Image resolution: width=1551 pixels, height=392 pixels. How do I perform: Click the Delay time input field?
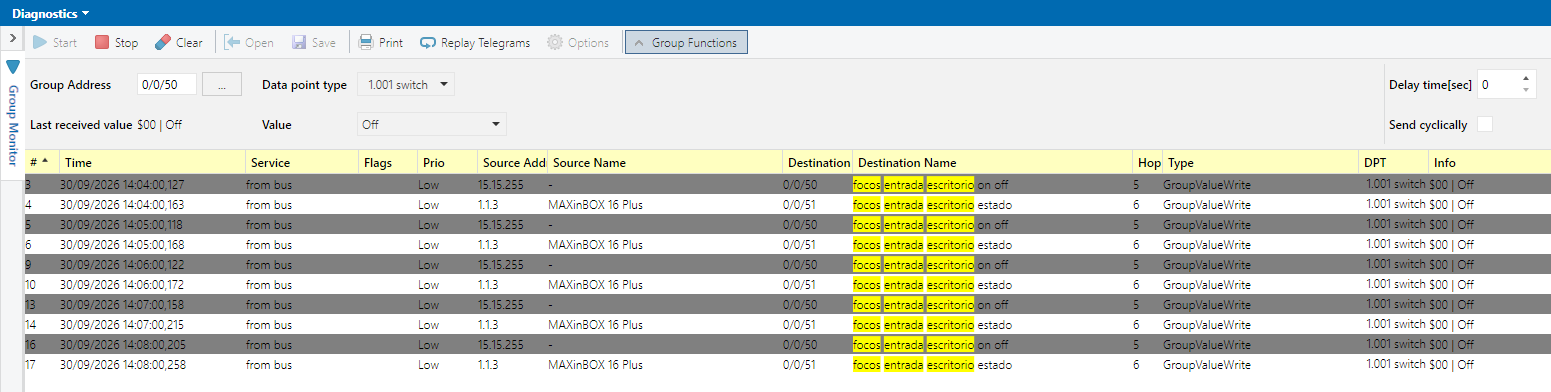1497,85
